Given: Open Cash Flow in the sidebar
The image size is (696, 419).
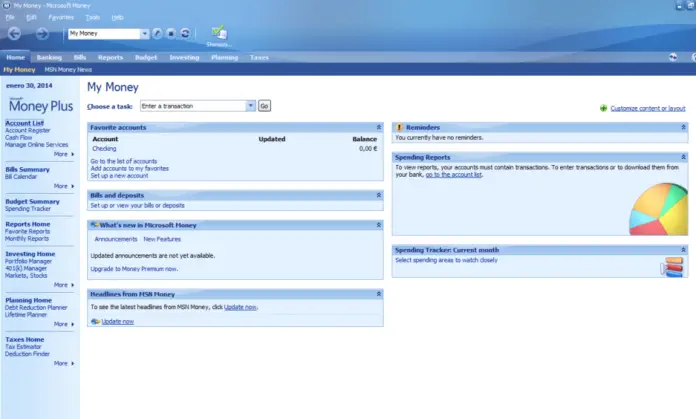Looking at the screenshot, I should point(19,138).
